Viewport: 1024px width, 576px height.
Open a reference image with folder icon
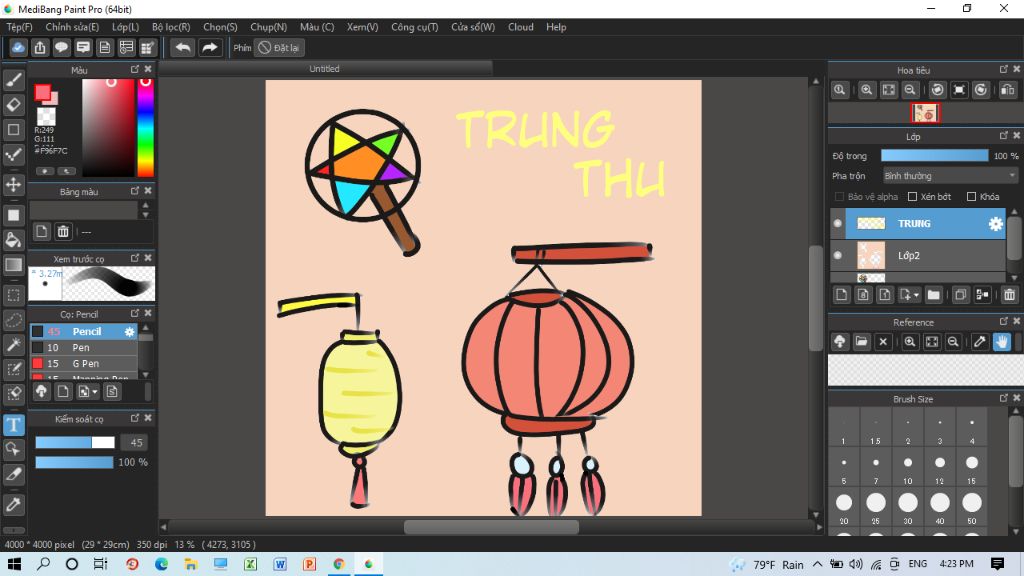point(861,342)
